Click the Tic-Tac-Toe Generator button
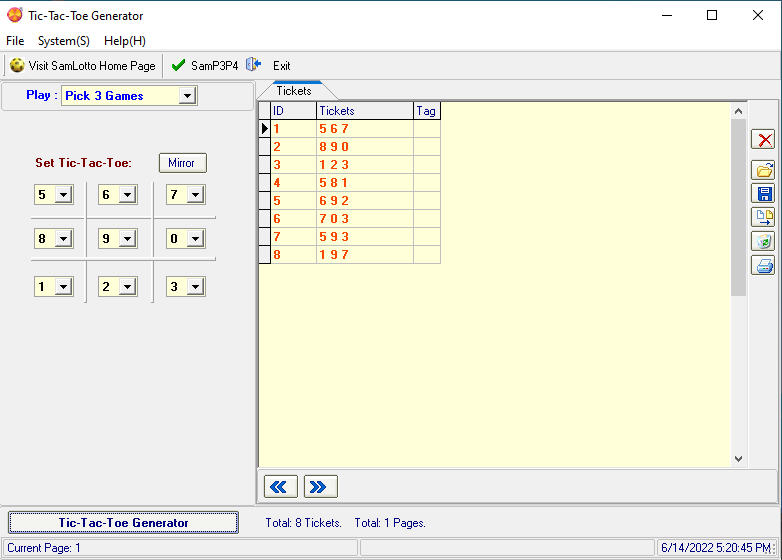The height and width of the screenshot is (560, 782). click(123, 523)
